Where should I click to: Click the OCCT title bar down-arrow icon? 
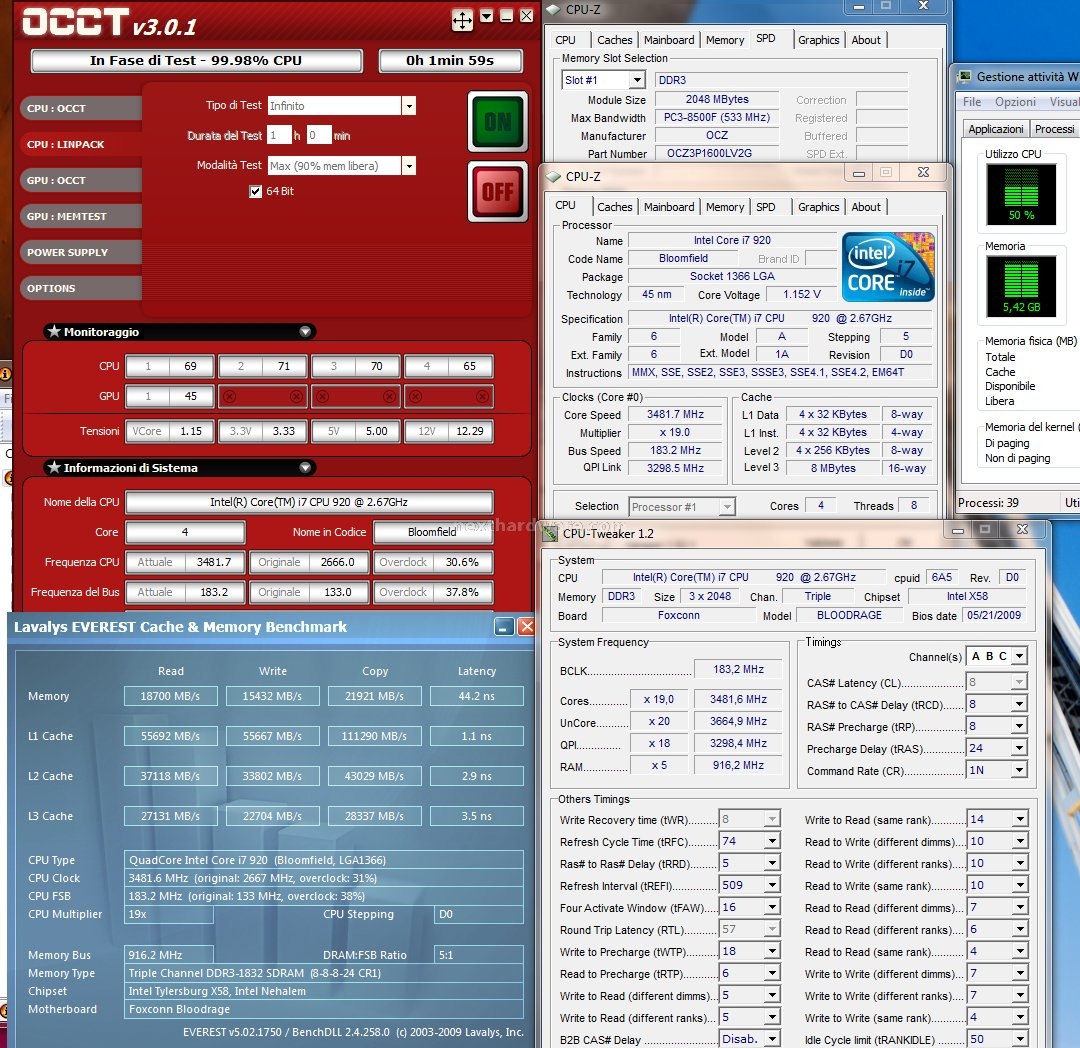487,16
